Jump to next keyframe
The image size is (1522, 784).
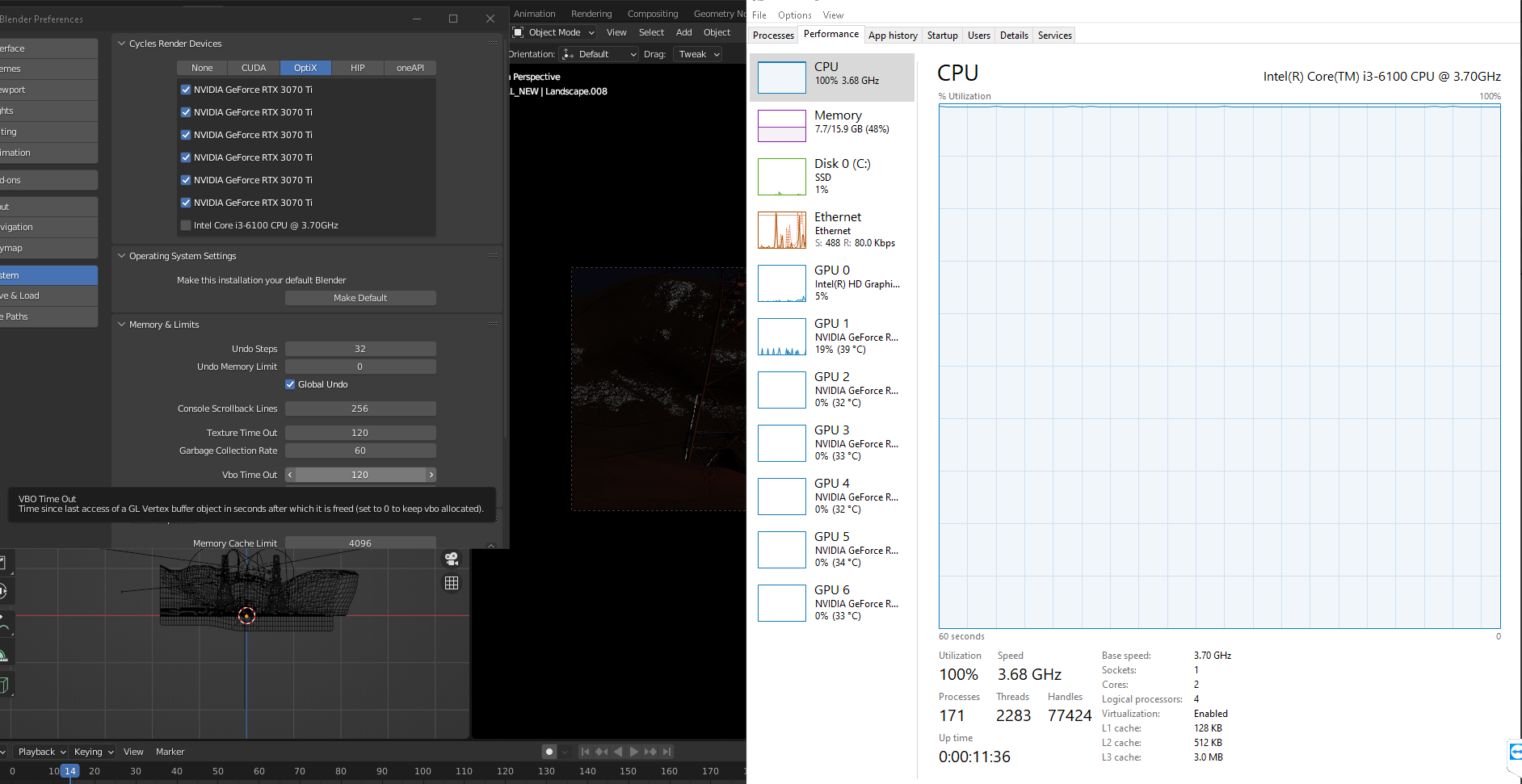click(650, 752)
